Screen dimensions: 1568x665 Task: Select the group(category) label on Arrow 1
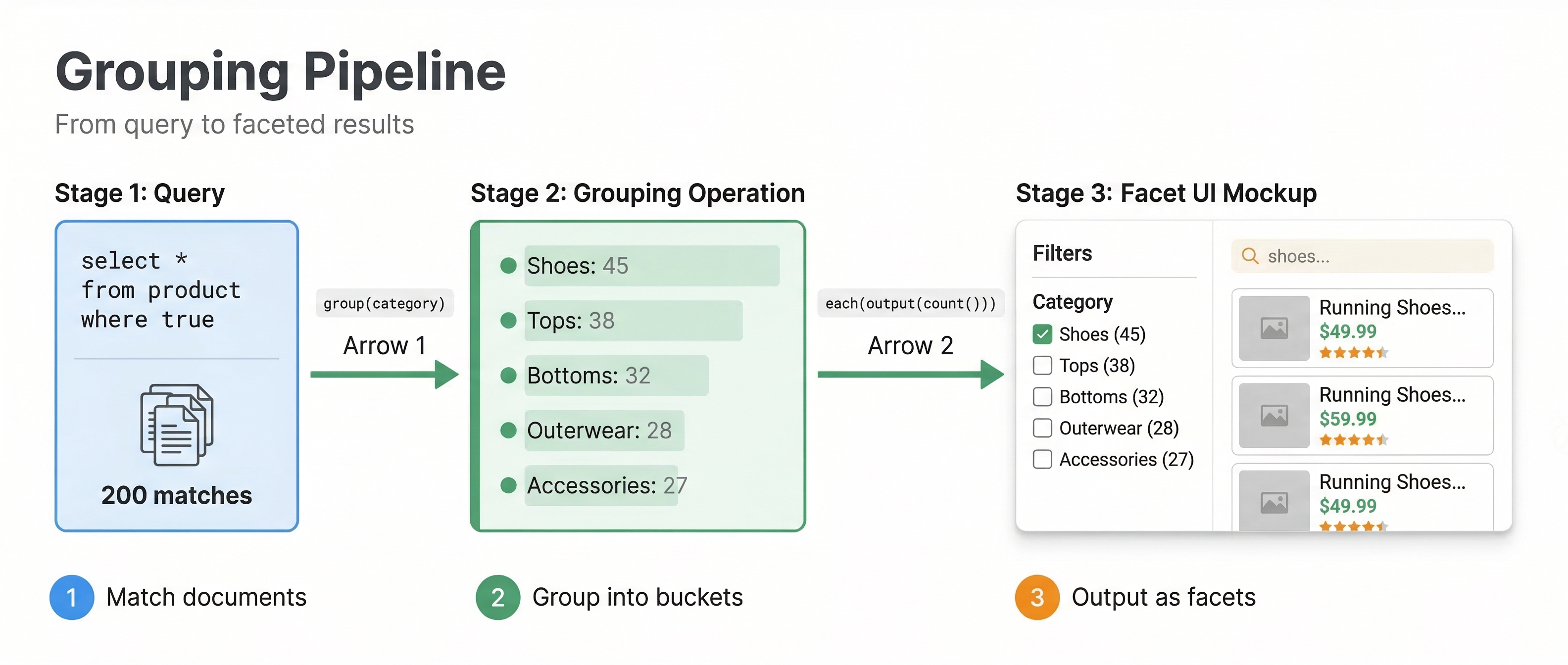(384, 303)
